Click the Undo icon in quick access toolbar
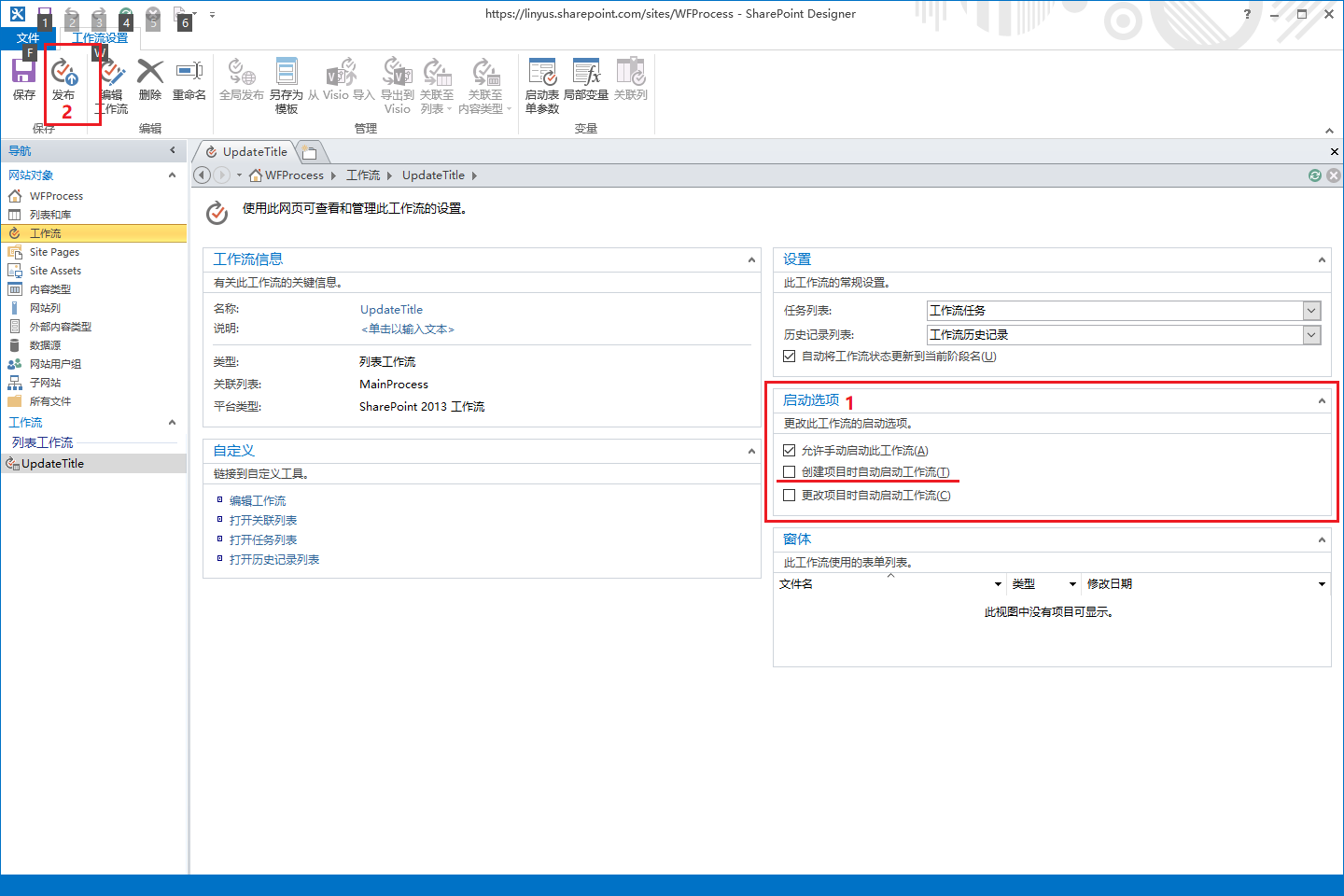This screenshot has width=1344, height=896. (72, 16)
